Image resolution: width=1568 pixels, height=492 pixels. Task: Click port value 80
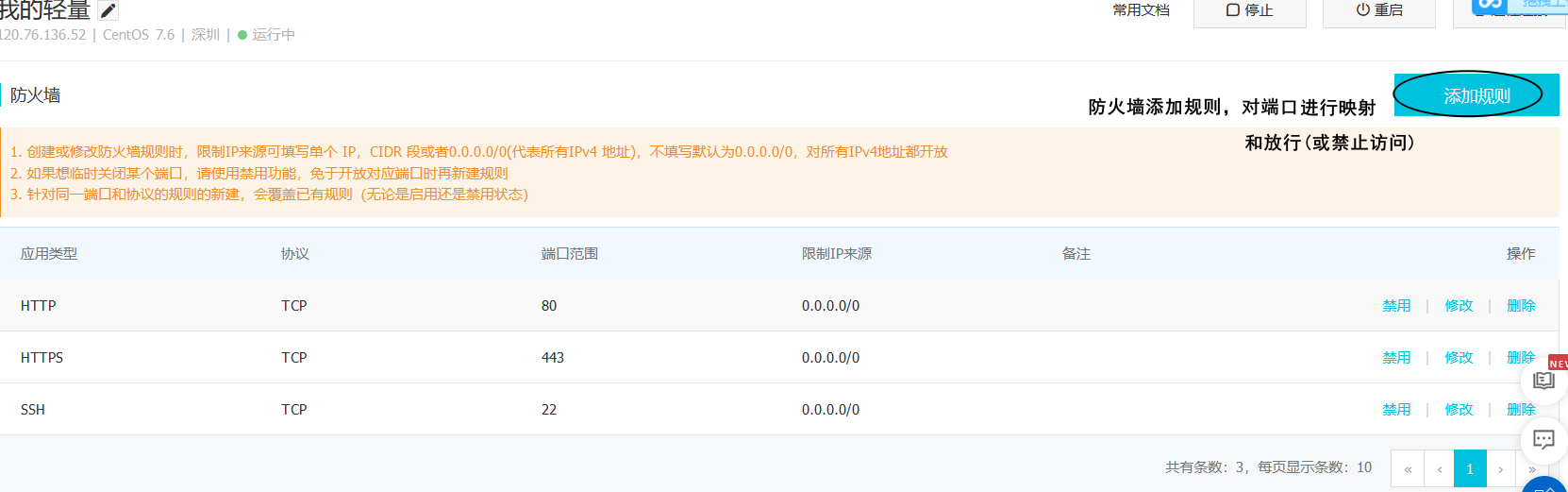549,306
